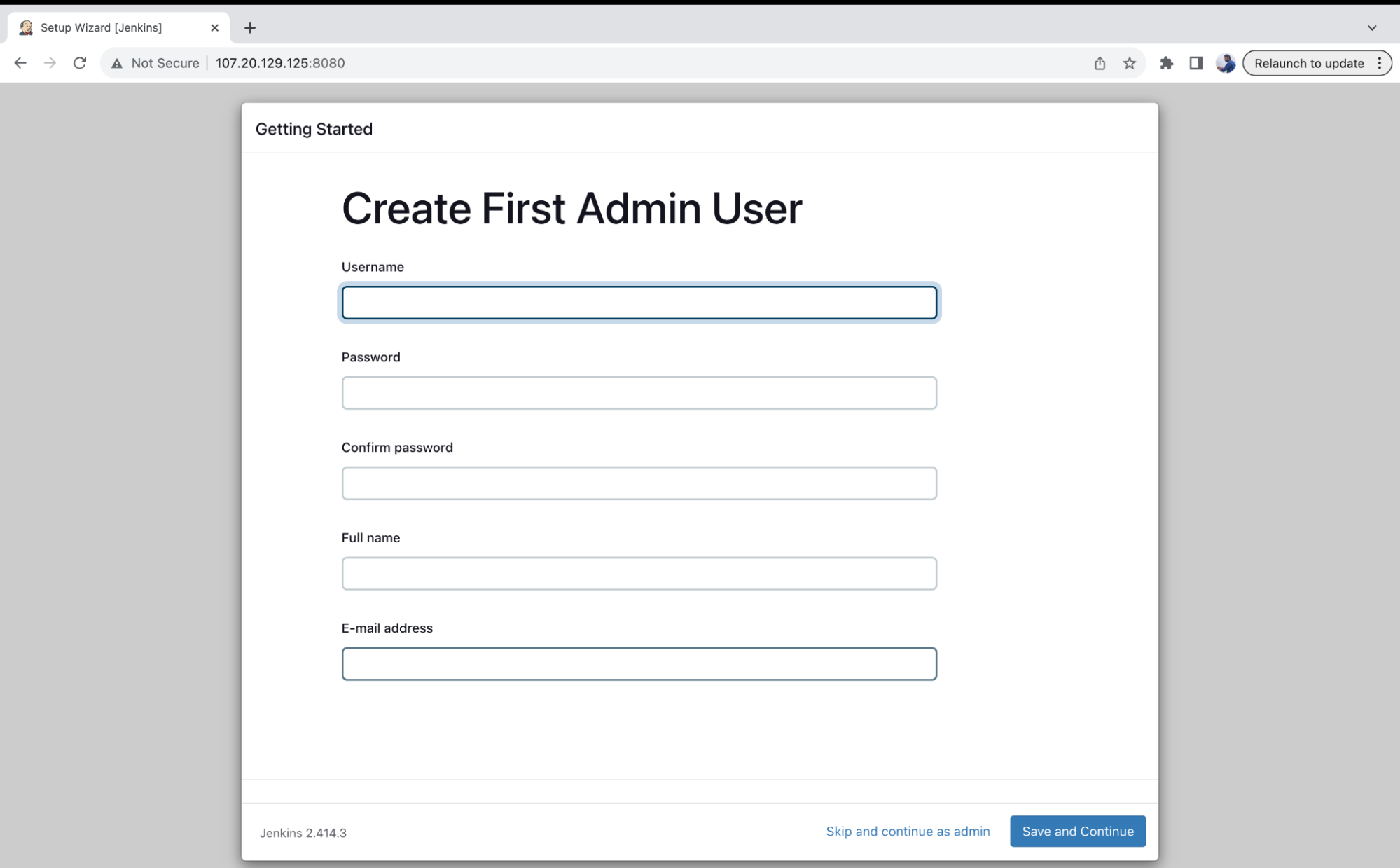Open the Chrome profile avatar
Screen dimensions: 1400x868
(1225, 63)
